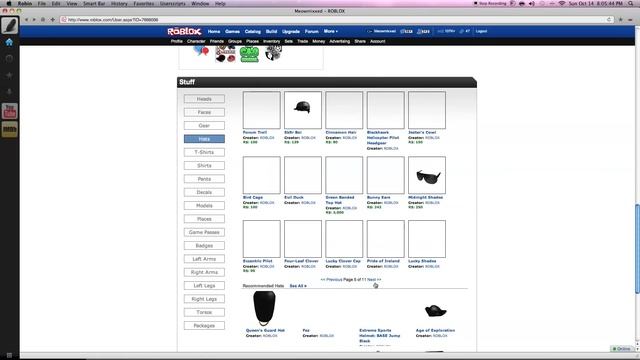The height and width of the screenshot is (360, 640).
Task: Open the black helmet hat thumbnail
Action: click(303, 110)
